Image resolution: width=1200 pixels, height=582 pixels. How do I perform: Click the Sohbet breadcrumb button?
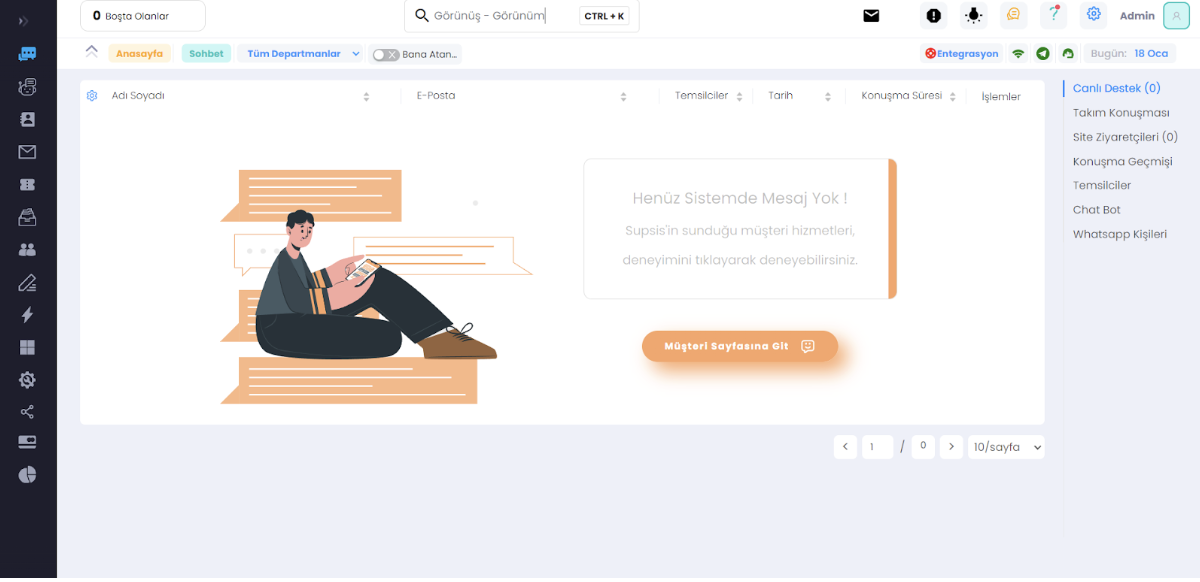[206, 54]
